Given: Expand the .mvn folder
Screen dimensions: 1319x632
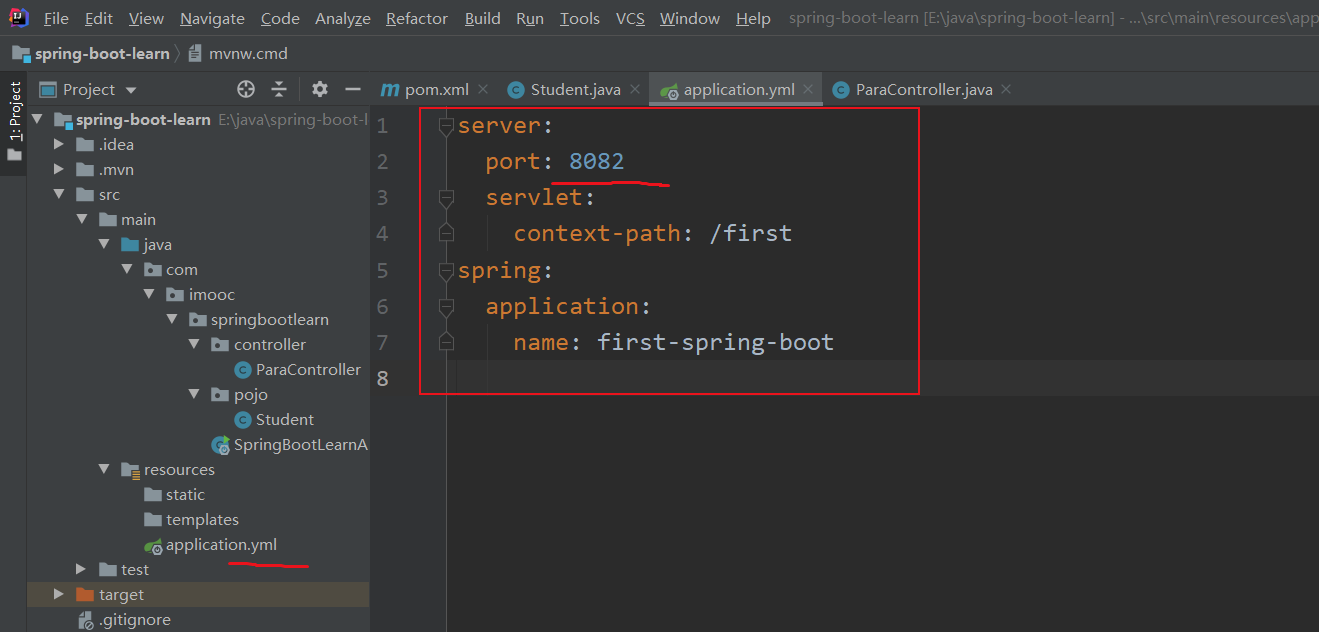Looking at the screenshot, I should pos(60,169).
